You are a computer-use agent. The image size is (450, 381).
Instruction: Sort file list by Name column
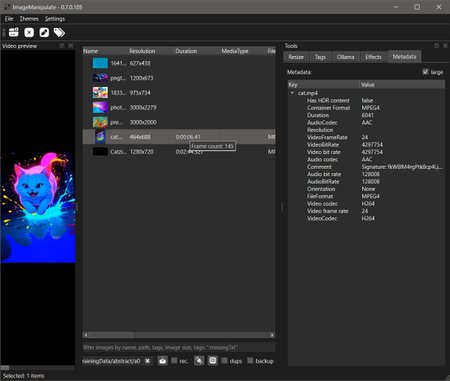105,51
